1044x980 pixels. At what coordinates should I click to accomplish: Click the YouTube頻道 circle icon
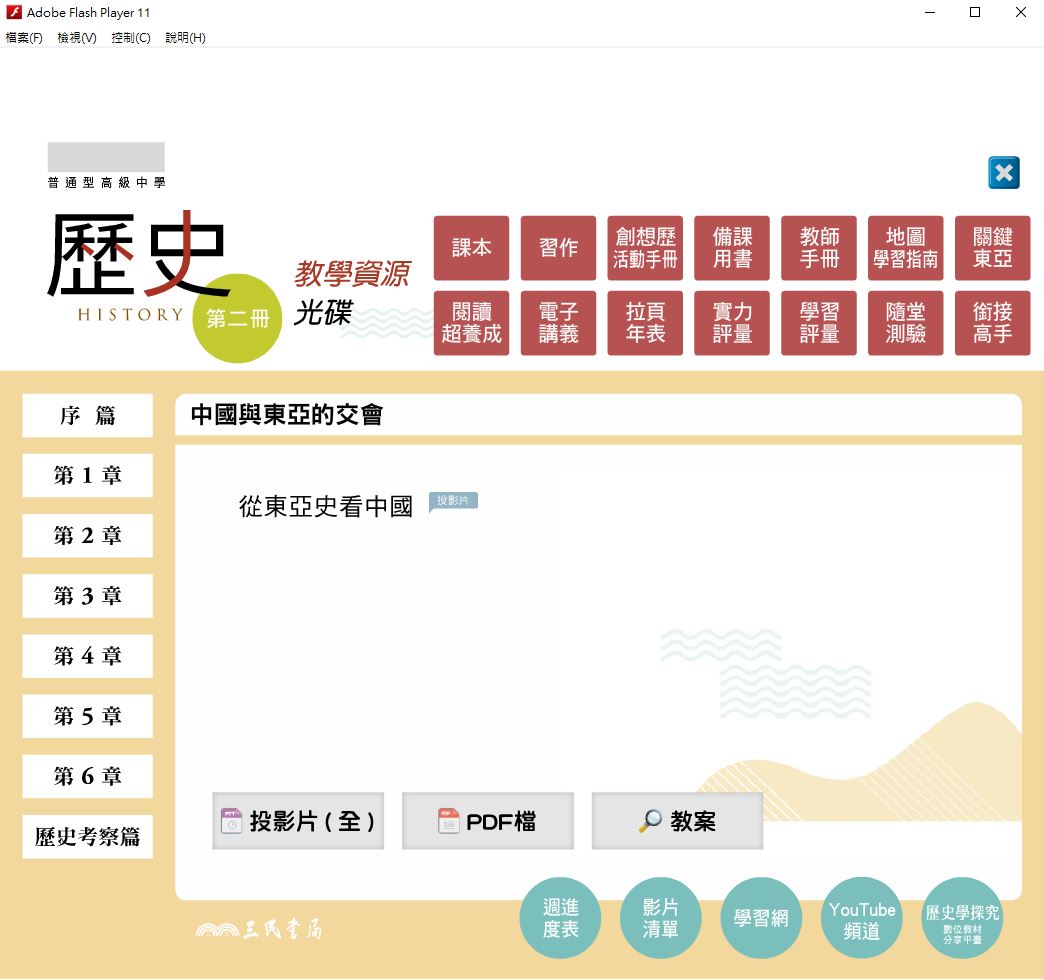[861, 918]
